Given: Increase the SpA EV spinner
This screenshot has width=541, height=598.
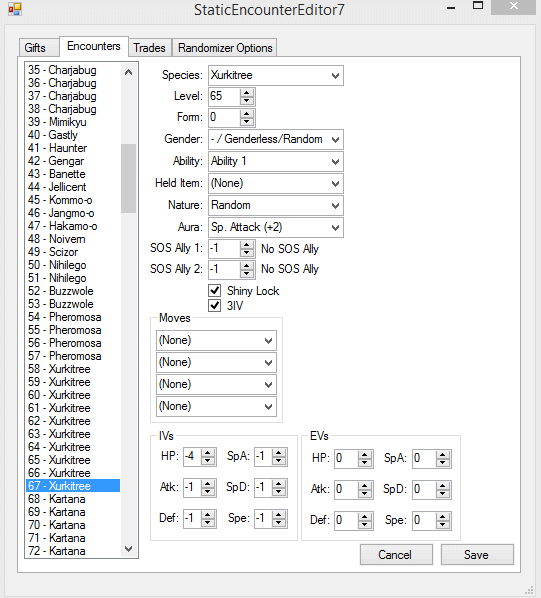Looking at the screenshot, I should click(x=443, y=455).
